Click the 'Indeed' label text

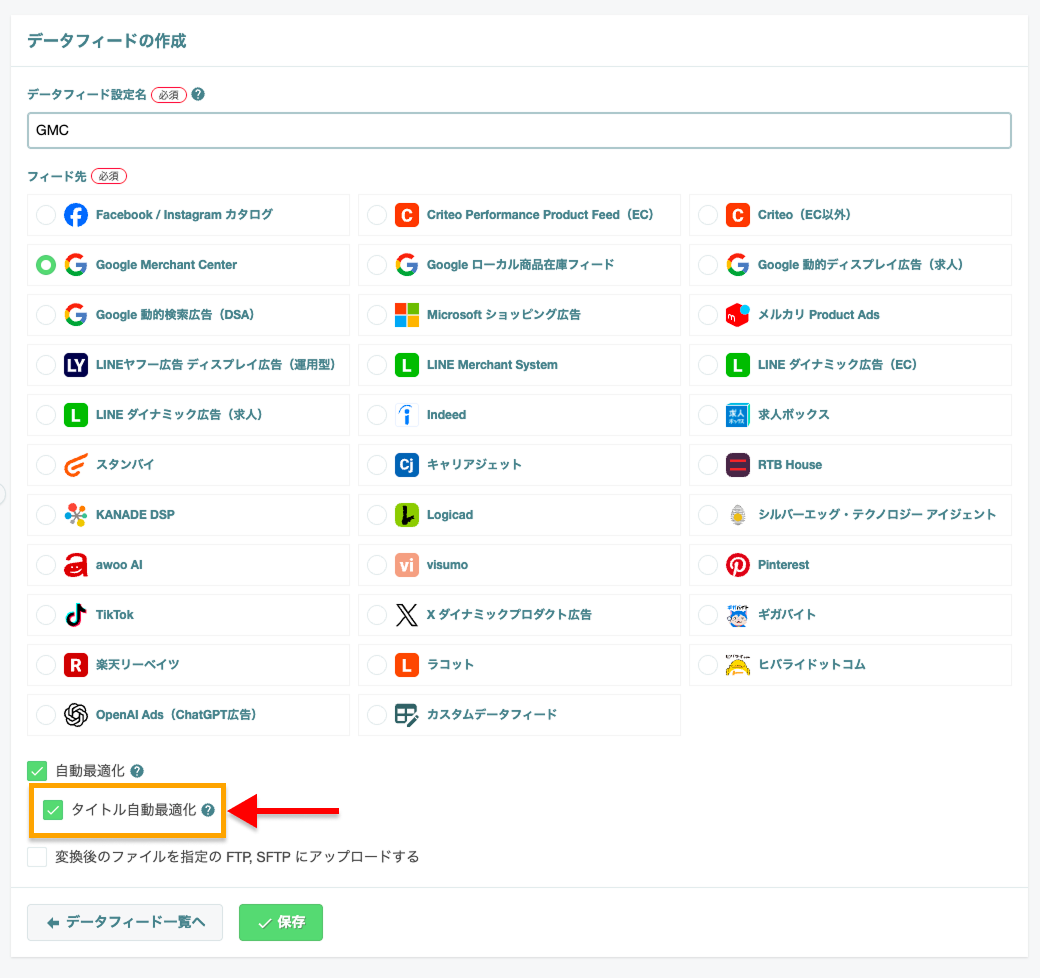[446, 415]
